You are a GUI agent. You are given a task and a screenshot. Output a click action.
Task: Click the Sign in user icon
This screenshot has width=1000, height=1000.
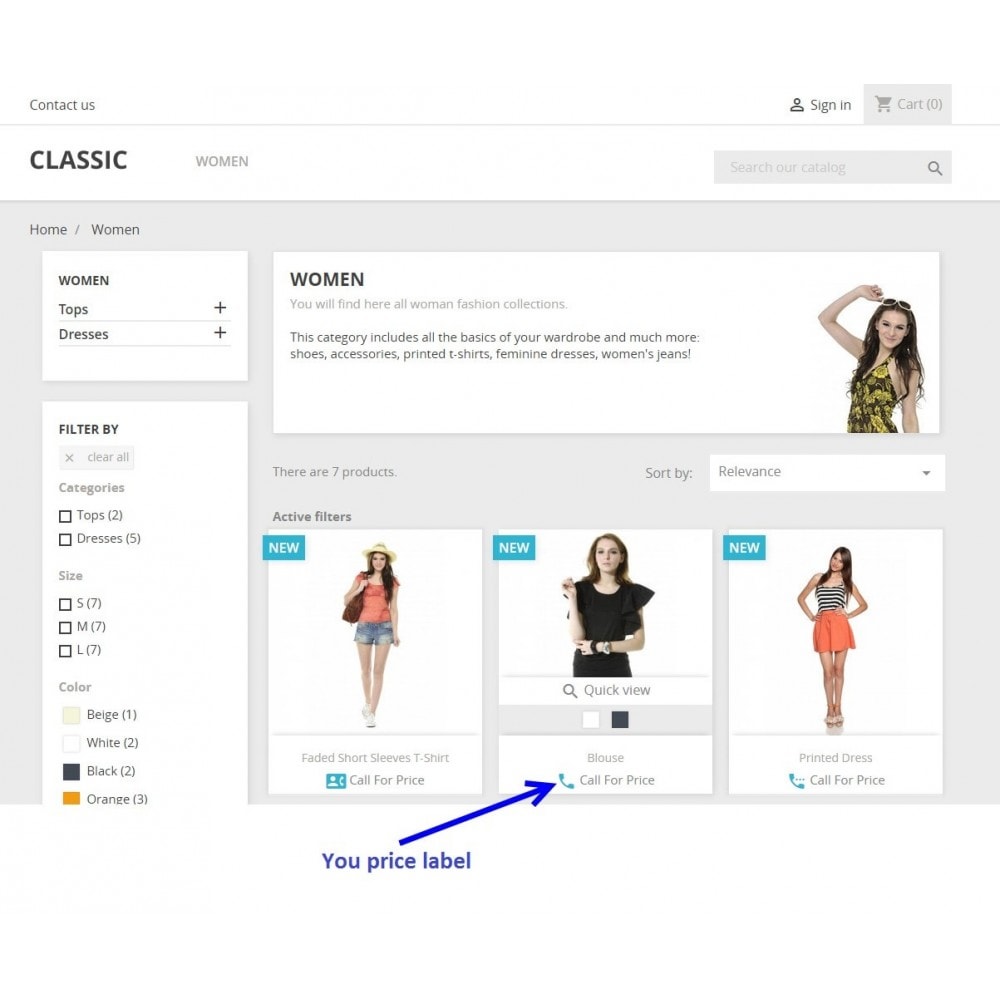[x=797, y=105]
